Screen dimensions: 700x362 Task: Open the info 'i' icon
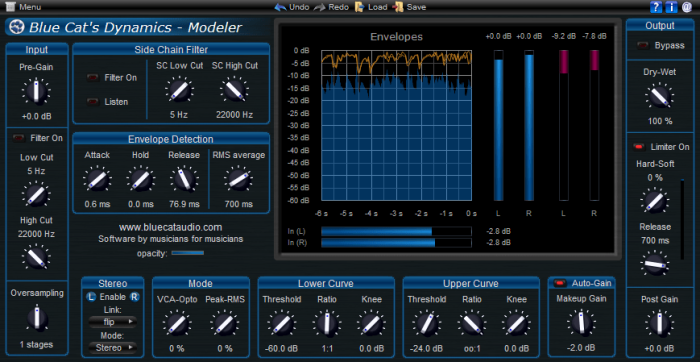(671, 7)
